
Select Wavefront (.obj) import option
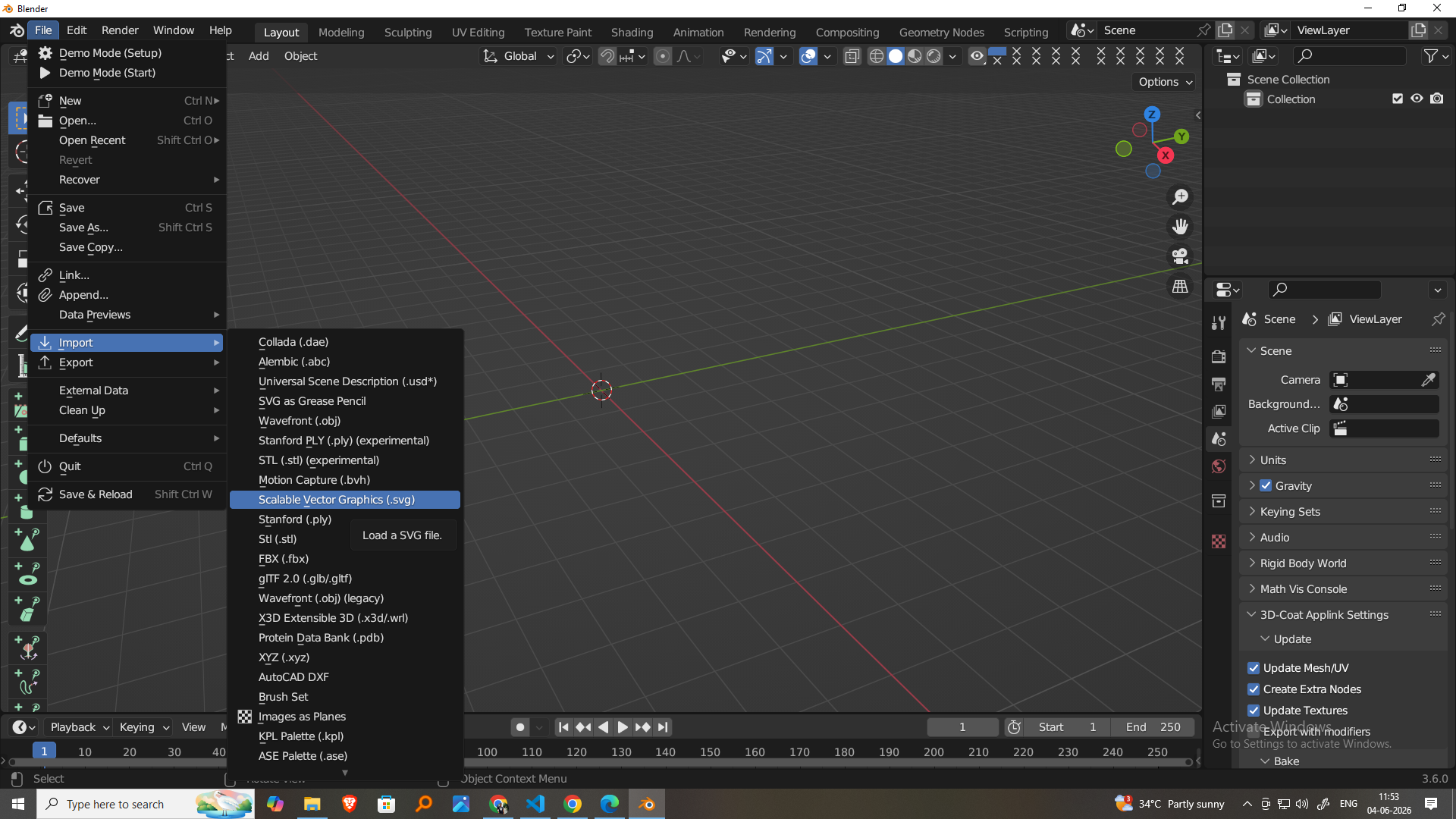pyautogui.click(x=345, y=421)
